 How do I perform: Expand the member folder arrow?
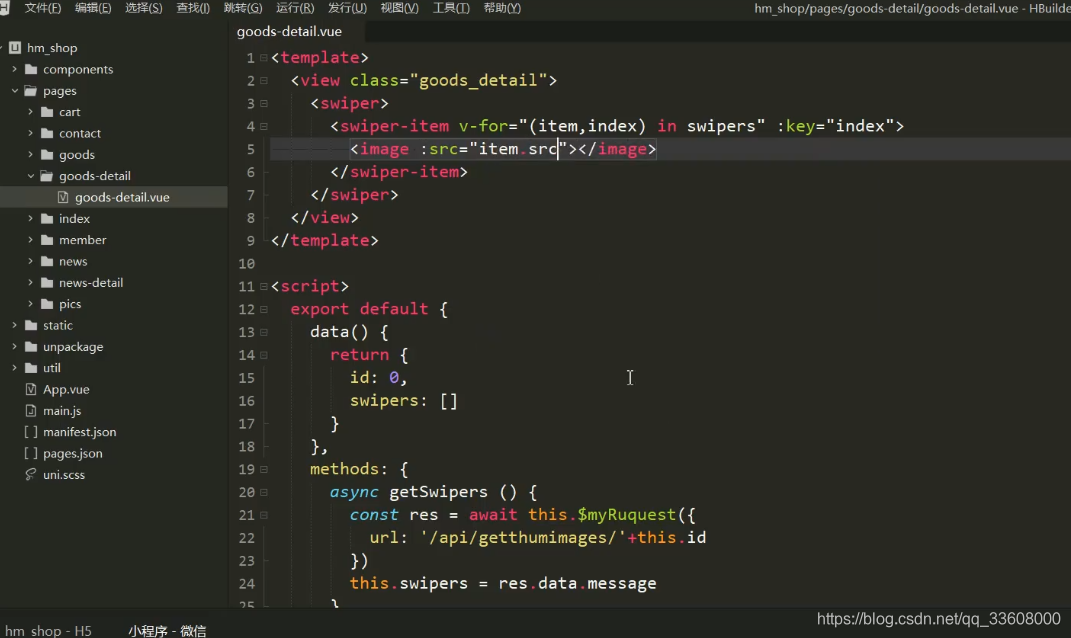point(30,240)
